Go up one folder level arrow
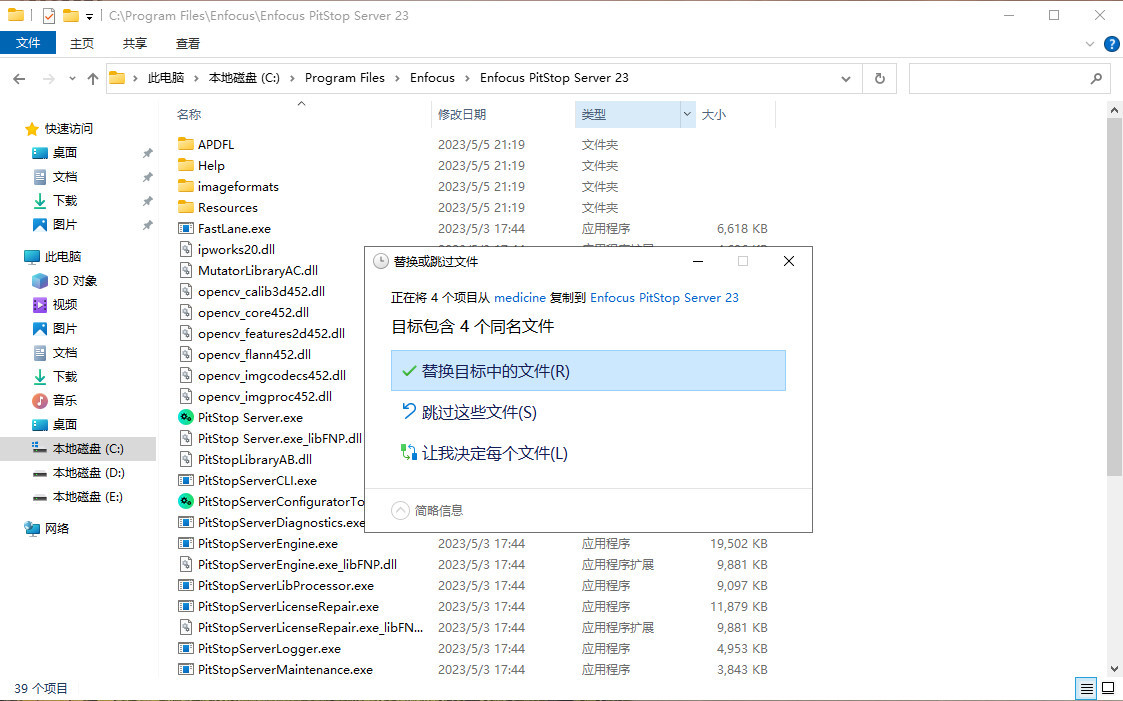 (x=92, y=79)
